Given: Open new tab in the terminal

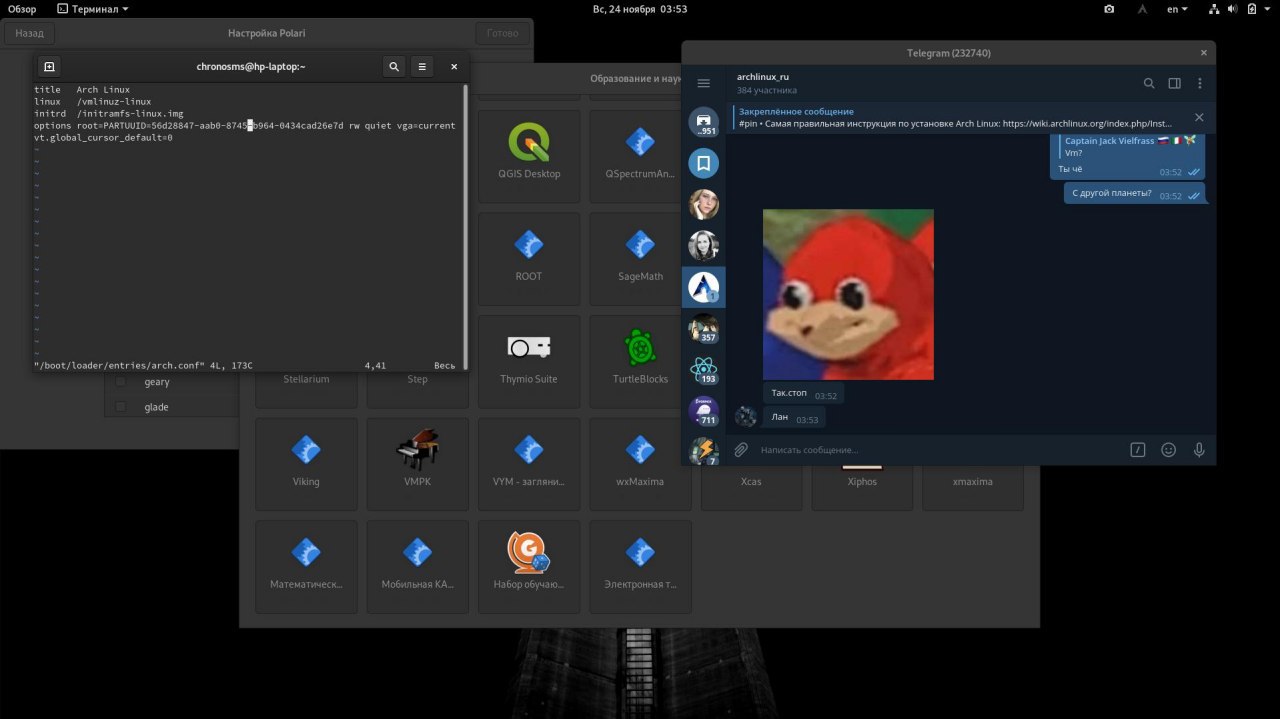Looking at the screenshot, I should coord(49,67).
